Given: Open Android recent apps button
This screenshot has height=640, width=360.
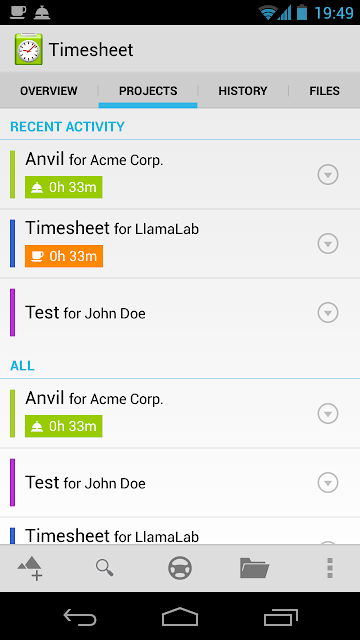Looking at the screenshot, I should coord(281,617).
